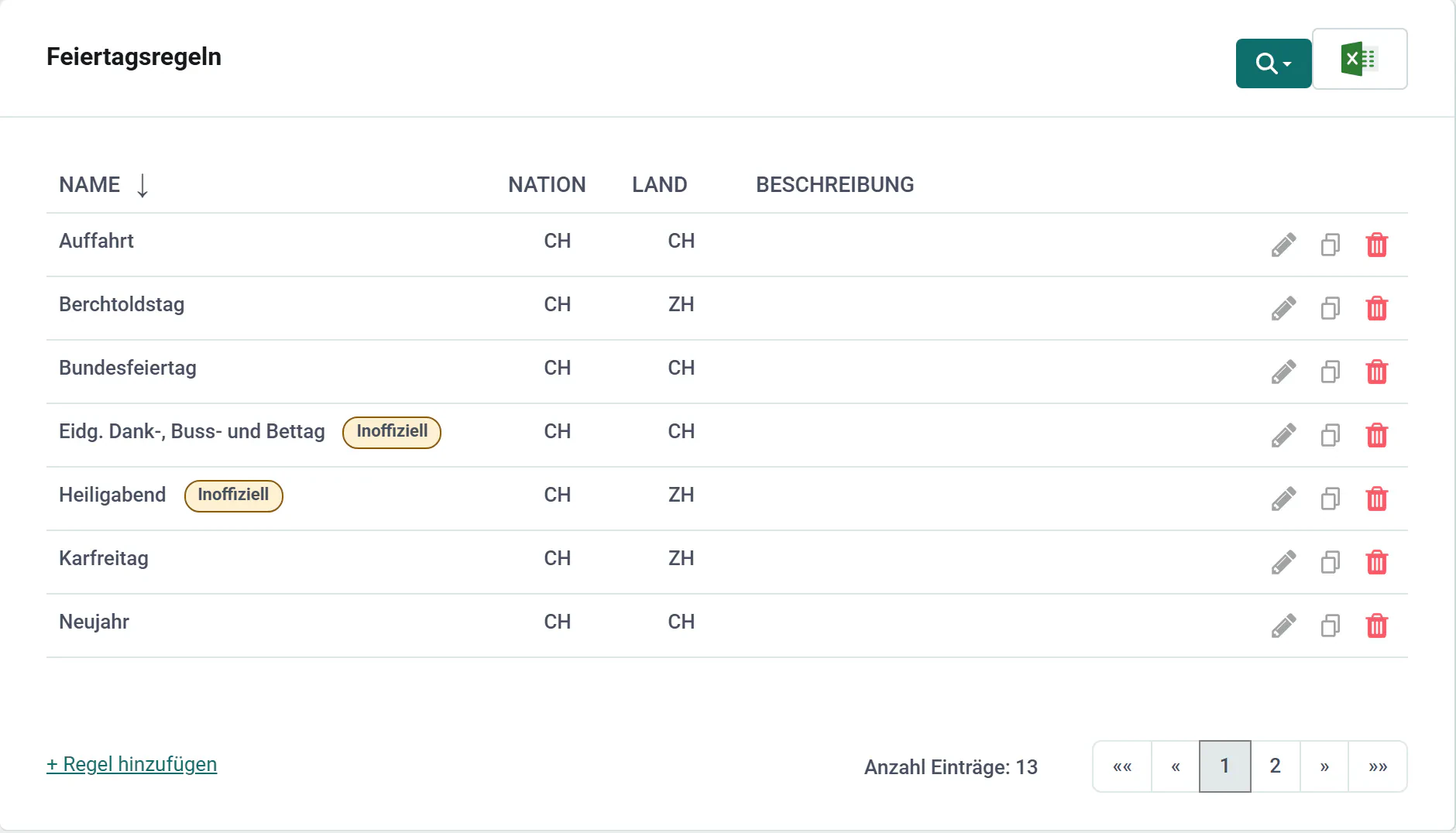
Task: Sort by the BESCHREIBUNG column header
Action: (x=835, y=185)
